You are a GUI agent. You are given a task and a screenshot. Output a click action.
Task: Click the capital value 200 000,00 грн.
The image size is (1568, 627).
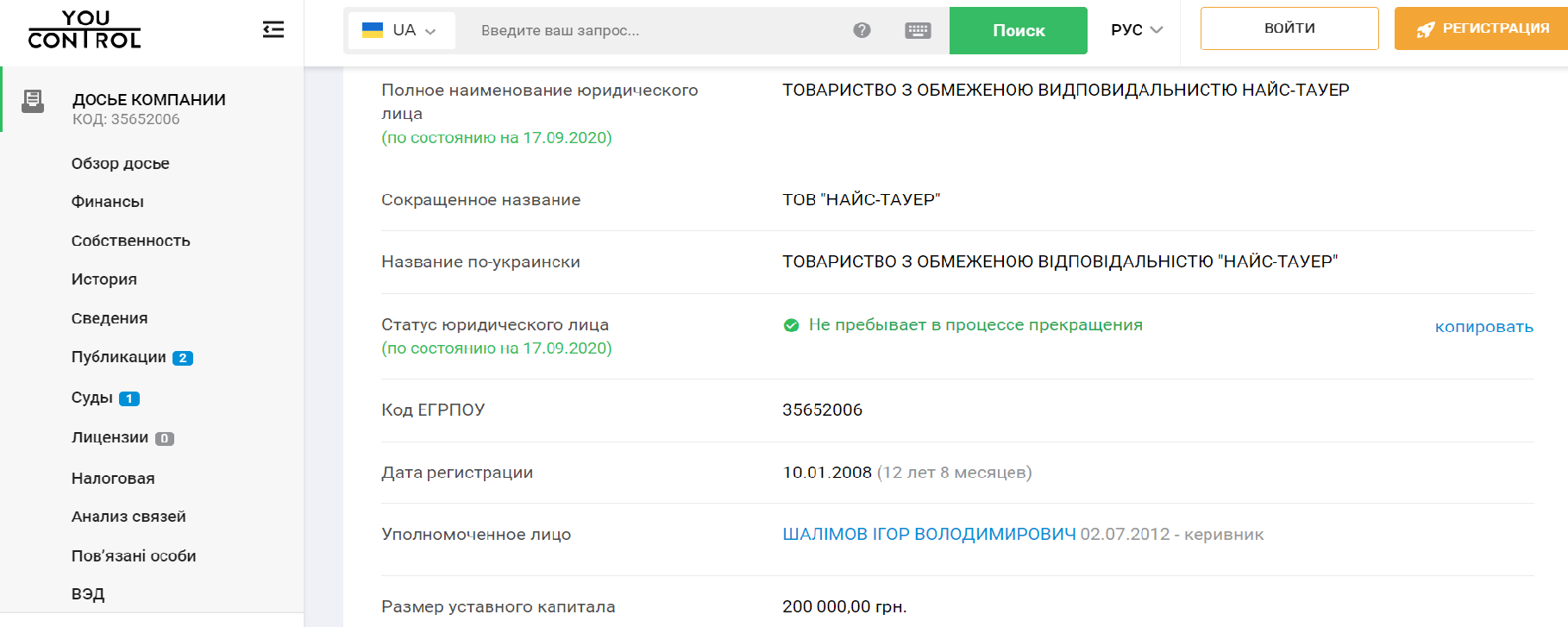pos(844,606)
